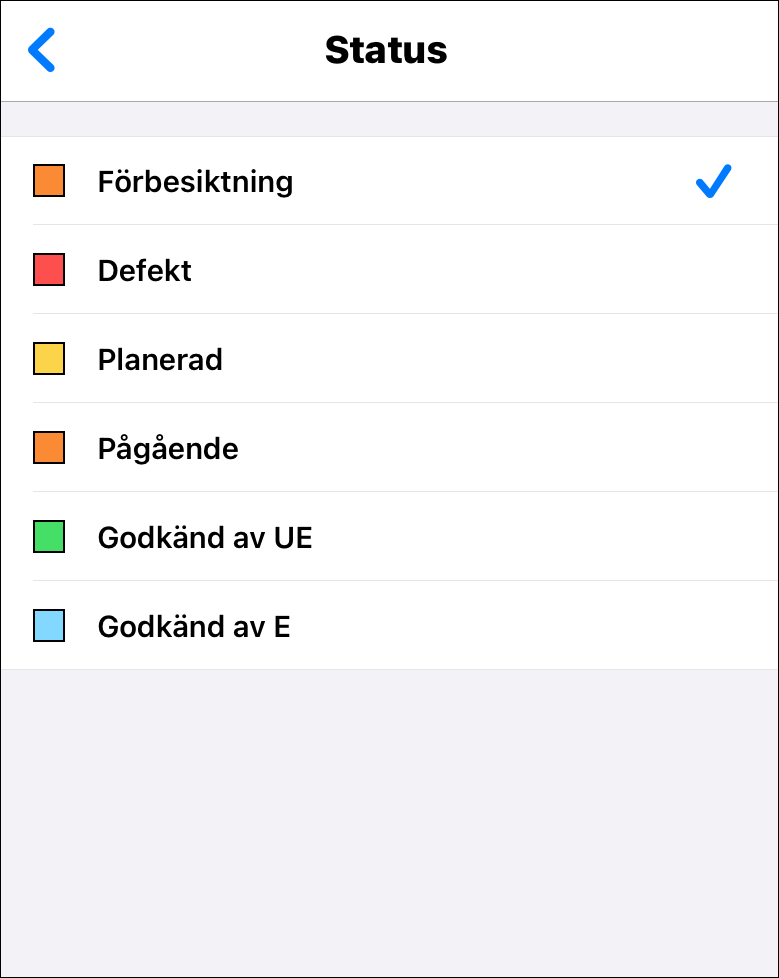The height and width of the screenshot is (978, 779).
Task: Select the Förbesiktning status label
Action: point(195,182)
